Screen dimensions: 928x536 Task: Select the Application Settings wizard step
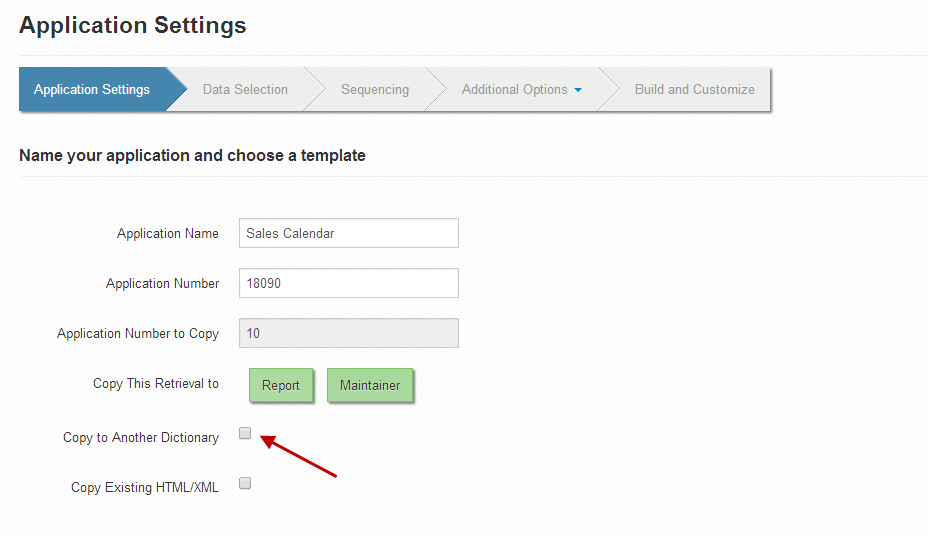click(92, 89)
